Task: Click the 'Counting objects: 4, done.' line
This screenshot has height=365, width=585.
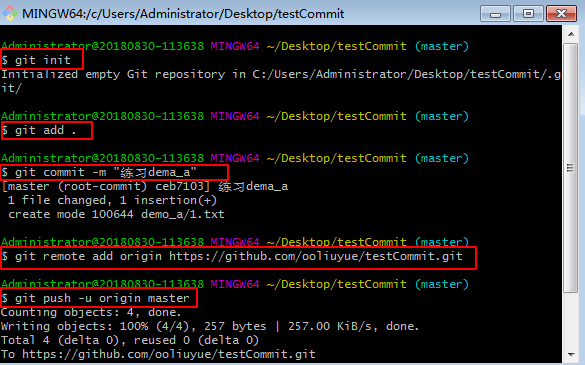Action: pos(91,312)
